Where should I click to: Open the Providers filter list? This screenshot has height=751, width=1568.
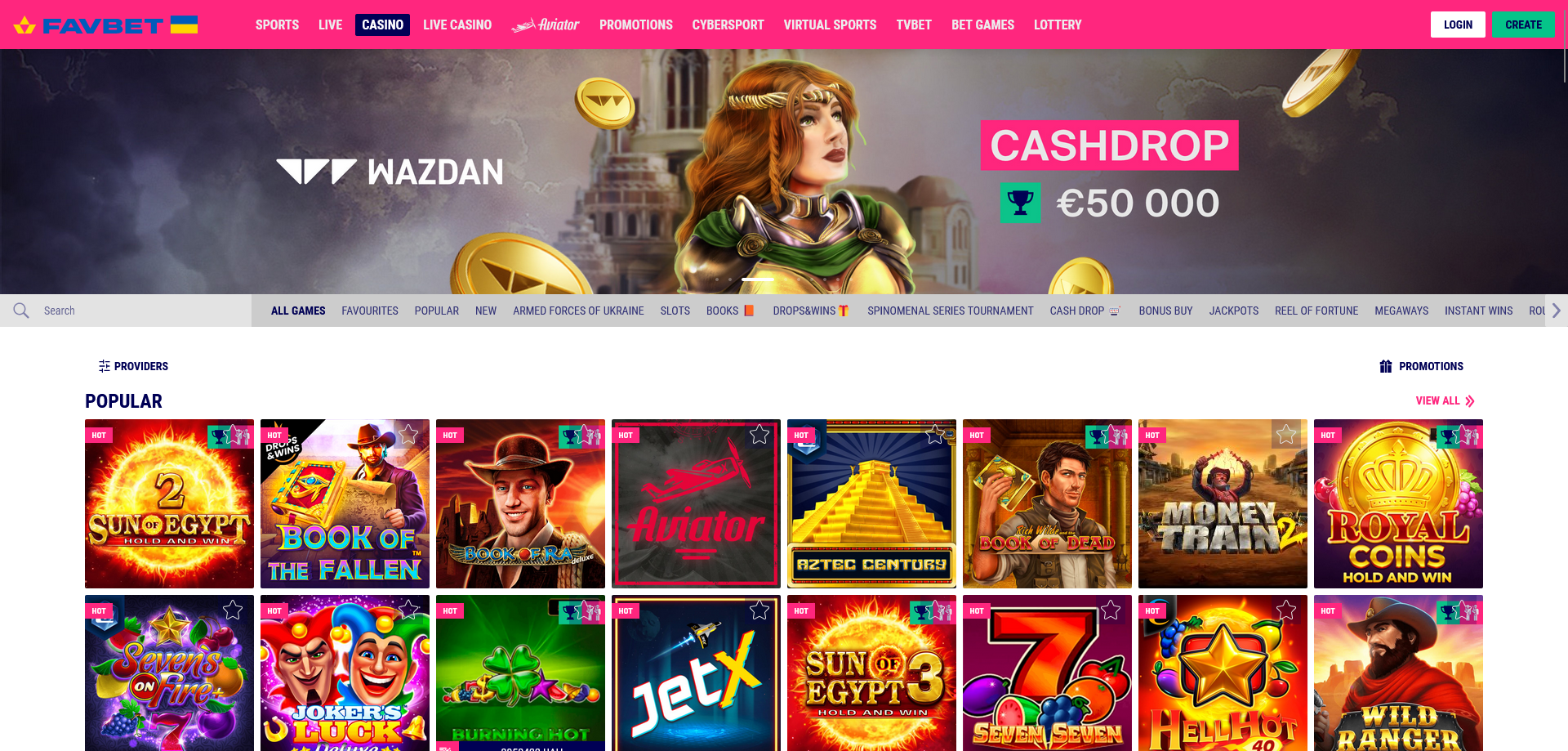[x=133, y=366]
